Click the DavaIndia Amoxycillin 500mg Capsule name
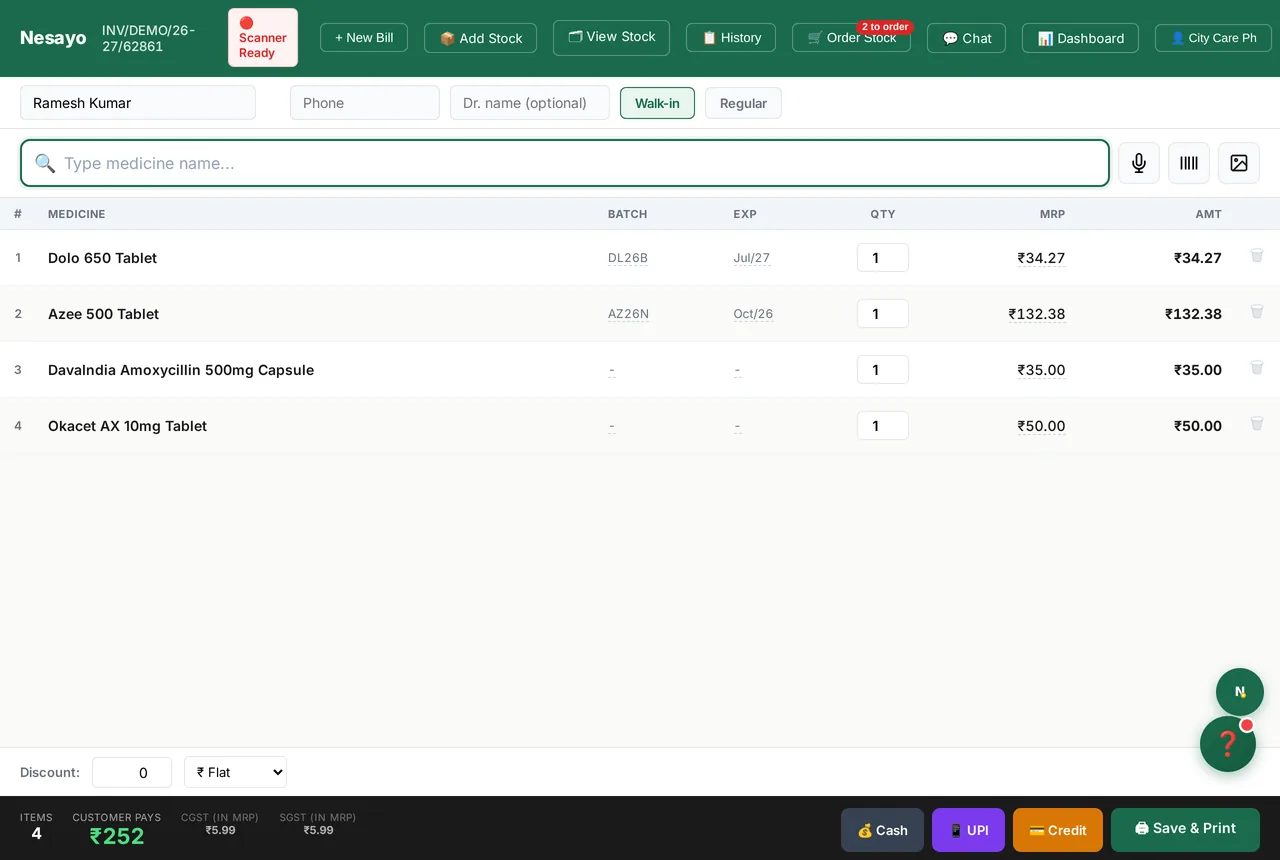The height and width of the screenshot is (860, 1280). pos(181,370)
